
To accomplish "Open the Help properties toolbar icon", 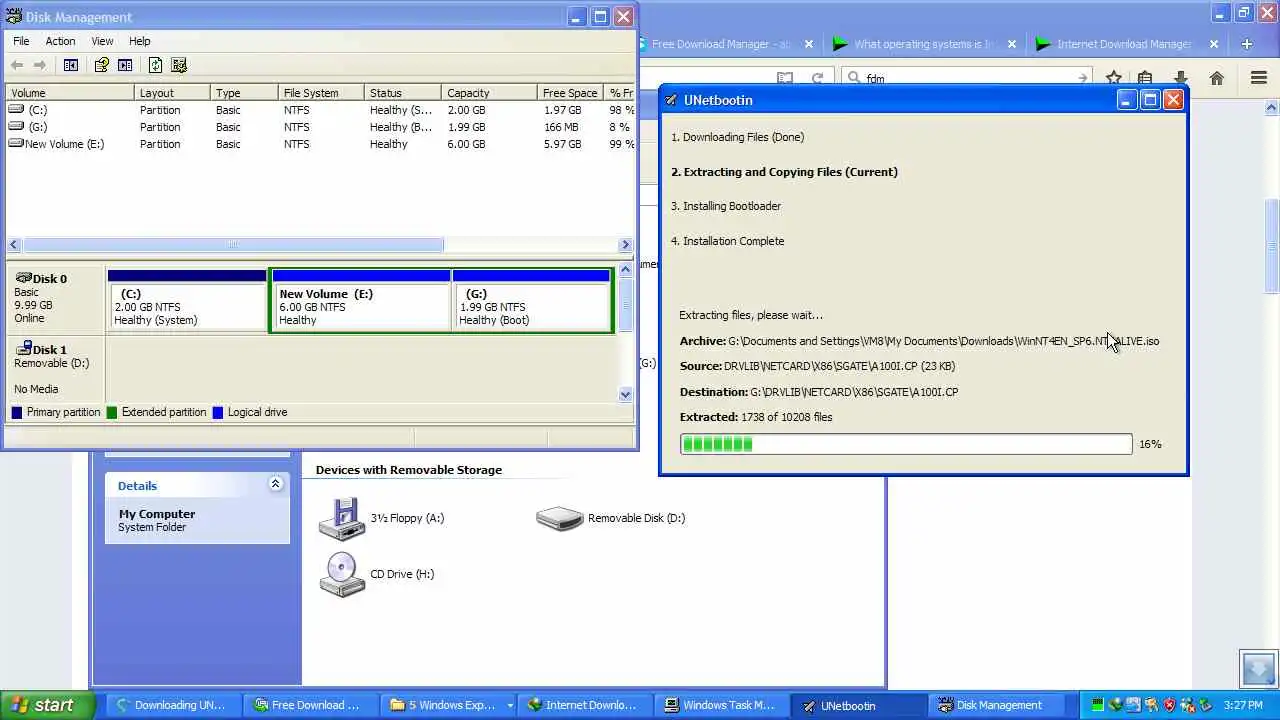I will [x=101, y=65].
